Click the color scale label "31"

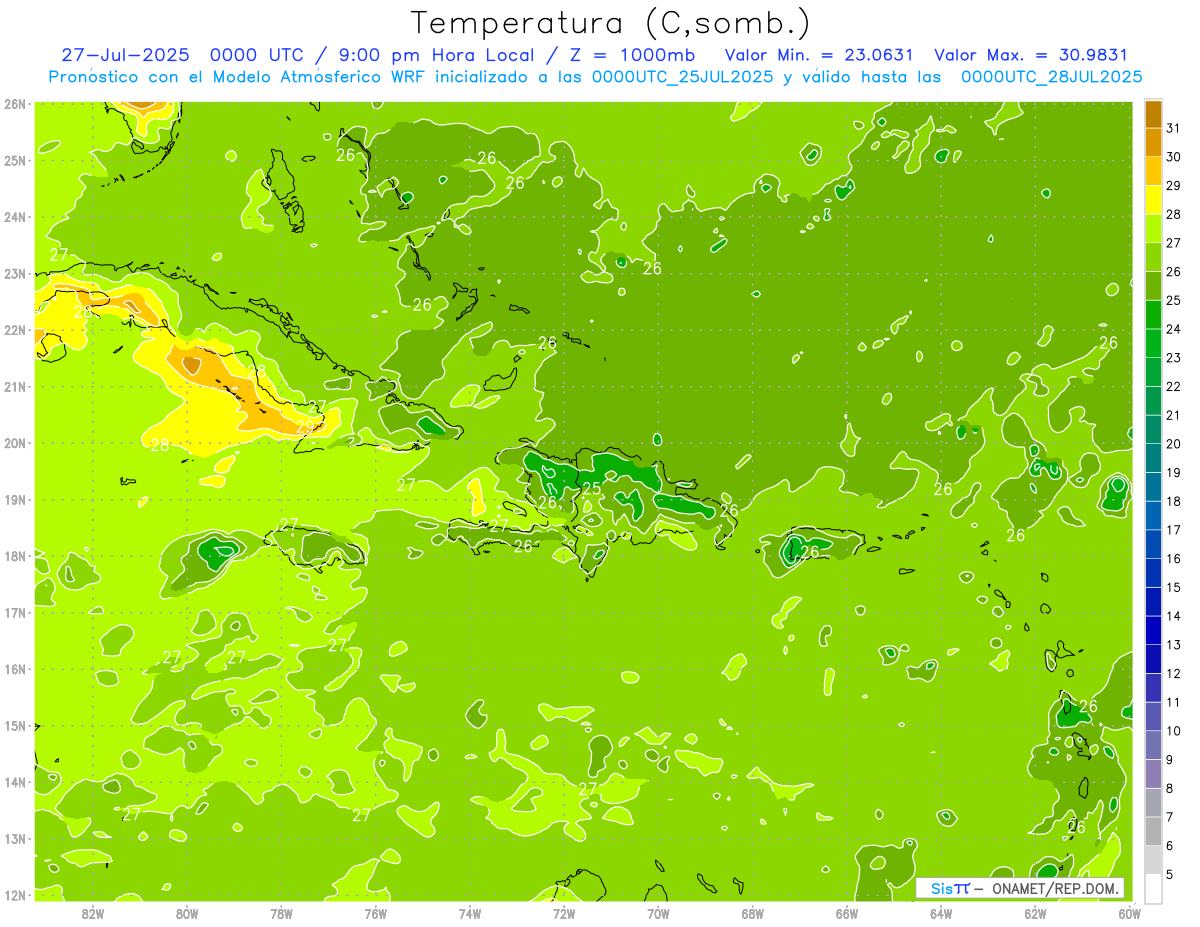[1173, 128]
